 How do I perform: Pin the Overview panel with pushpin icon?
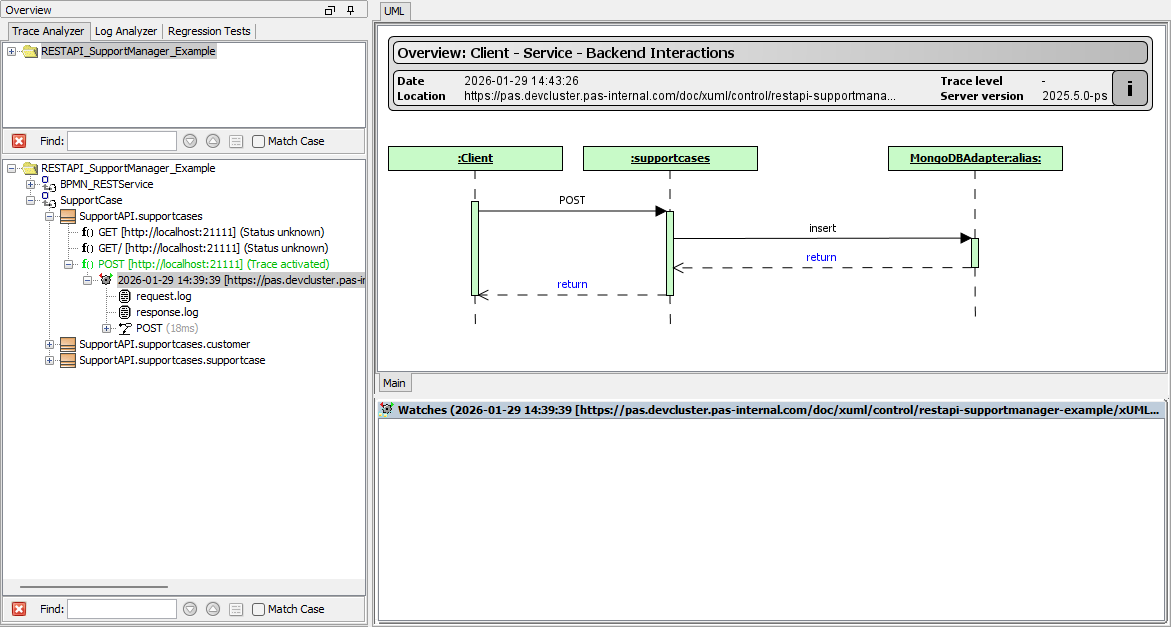(350, 10)
